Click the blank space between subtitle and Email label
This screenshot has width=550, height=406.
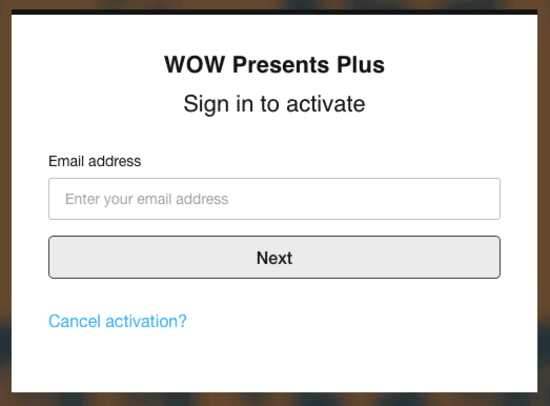pyautogui.click(x=274, y=135)
